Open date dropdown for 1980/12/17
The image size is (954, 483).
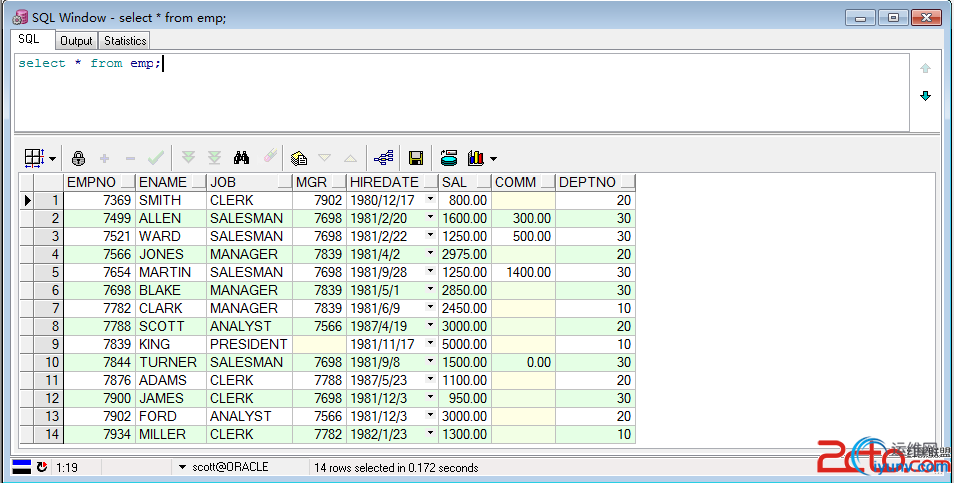[x=431, y=200]
